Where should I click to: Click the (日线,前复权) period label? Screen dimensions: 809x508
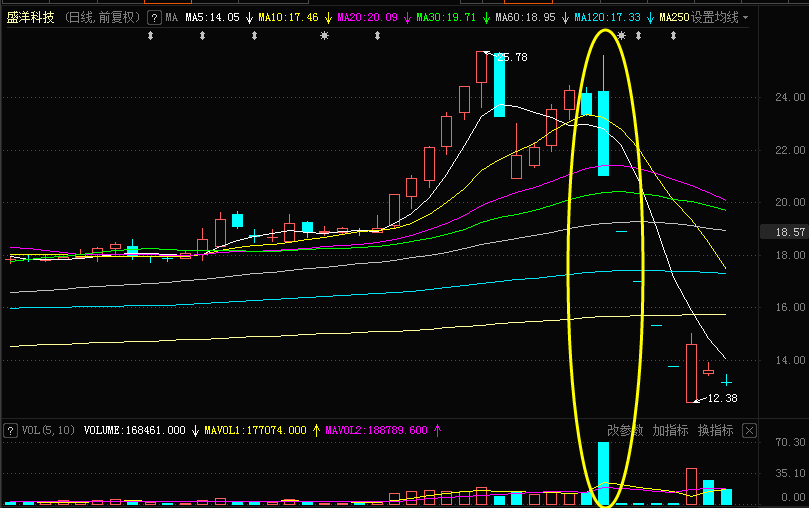pyautogui.click(x=103, y=18)
